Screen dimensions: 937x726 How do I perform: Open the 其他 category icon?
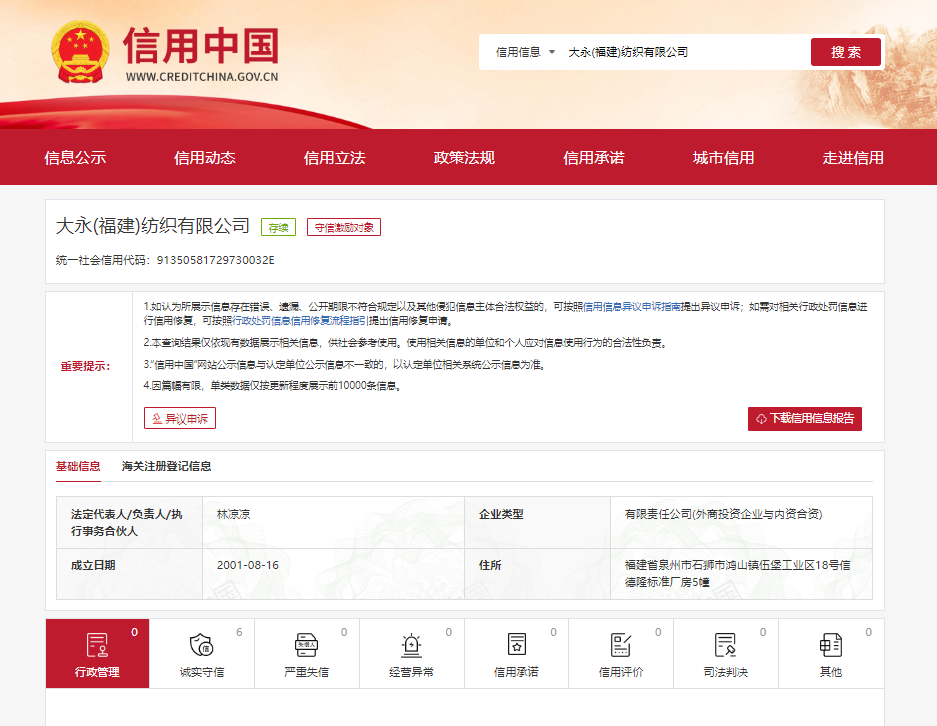[x=830, y=645]
